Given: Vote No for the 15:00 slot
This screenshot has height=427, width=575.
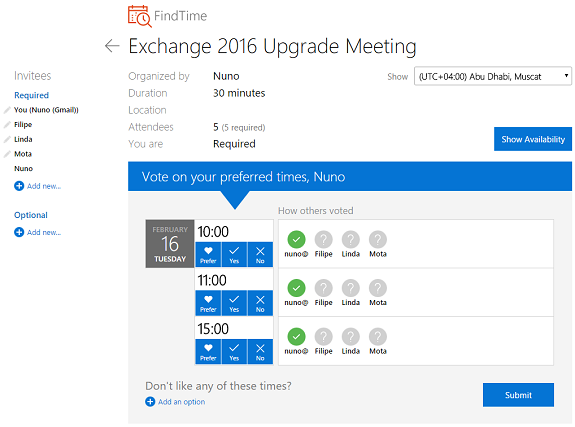Looking at the screenshot, I should pos(260,351).
